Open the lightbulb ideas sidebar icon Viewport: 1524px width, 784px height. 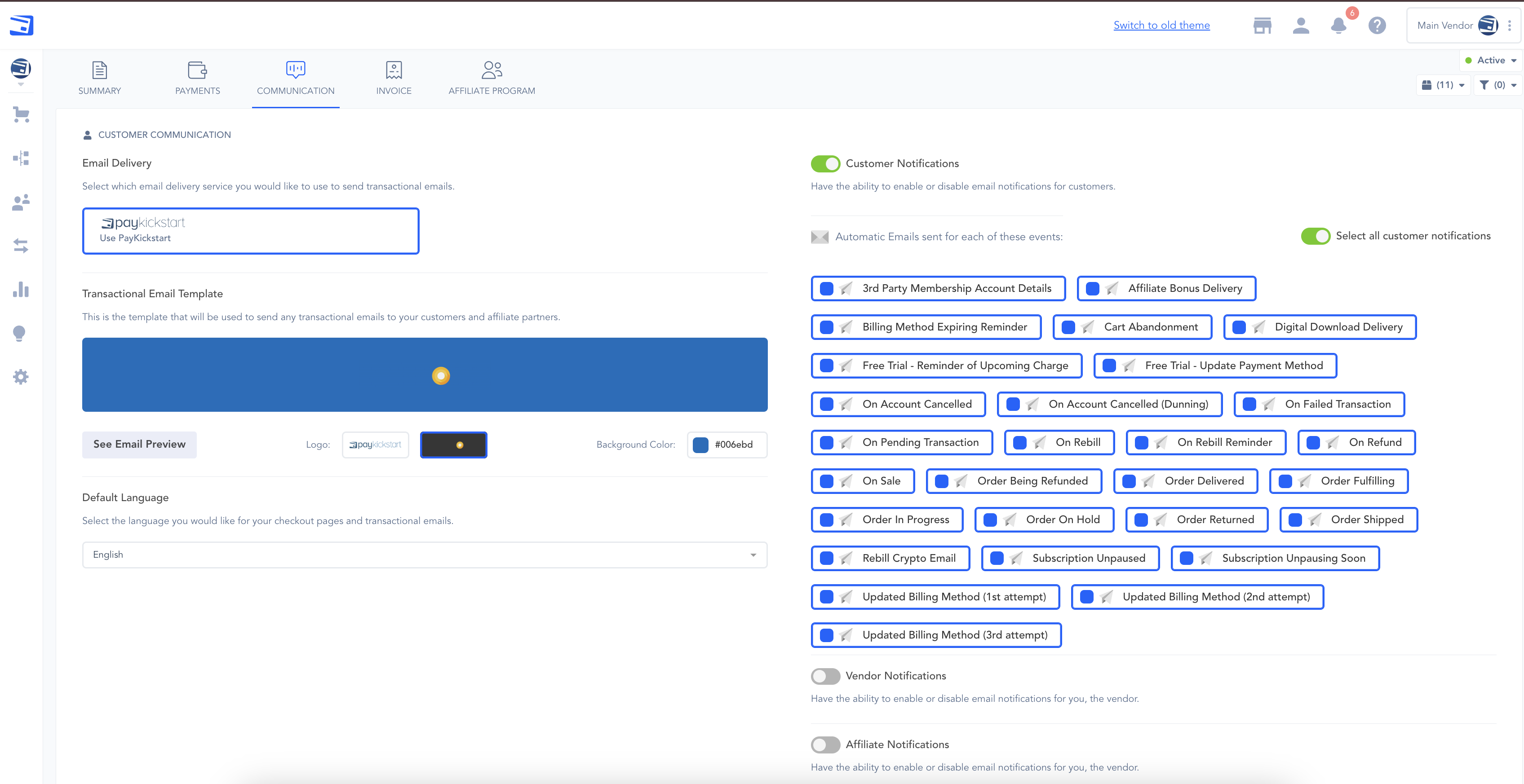tap(19, 333)
